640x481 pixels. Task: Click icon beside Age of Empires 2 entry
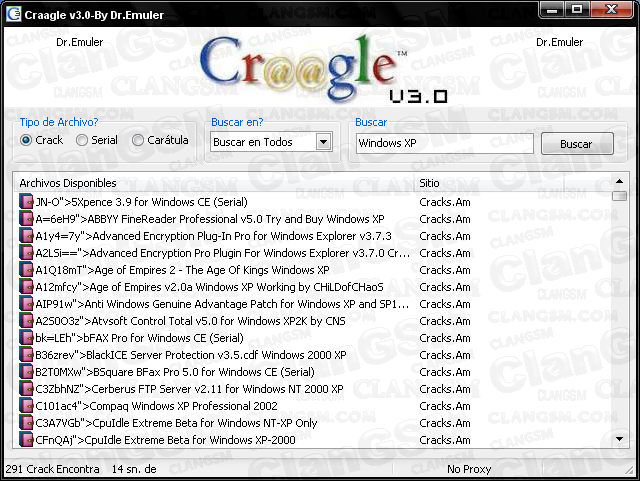26,270
